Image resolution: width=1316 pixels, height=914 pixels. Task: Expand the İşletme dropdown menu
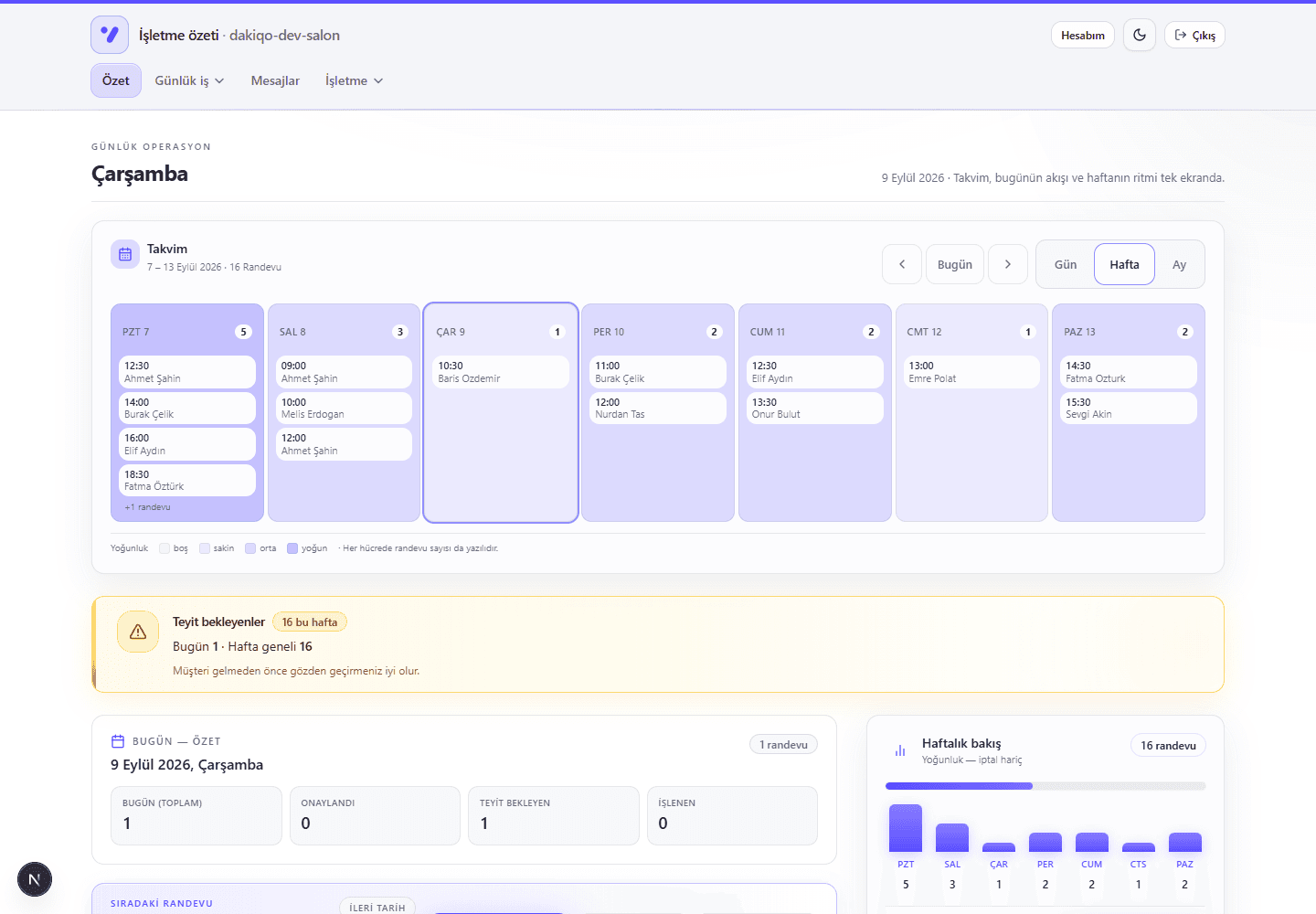click(354, 80)
